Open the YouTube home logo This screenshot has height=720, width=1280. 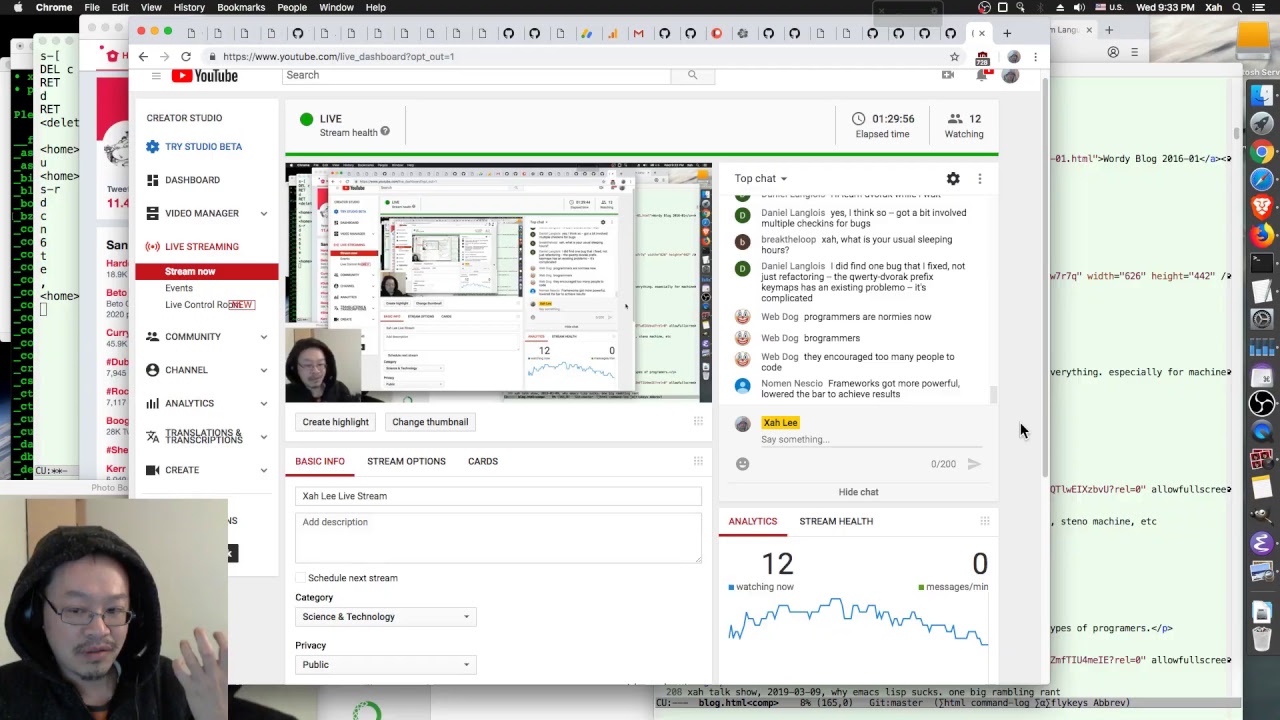[x=205, y=76]
